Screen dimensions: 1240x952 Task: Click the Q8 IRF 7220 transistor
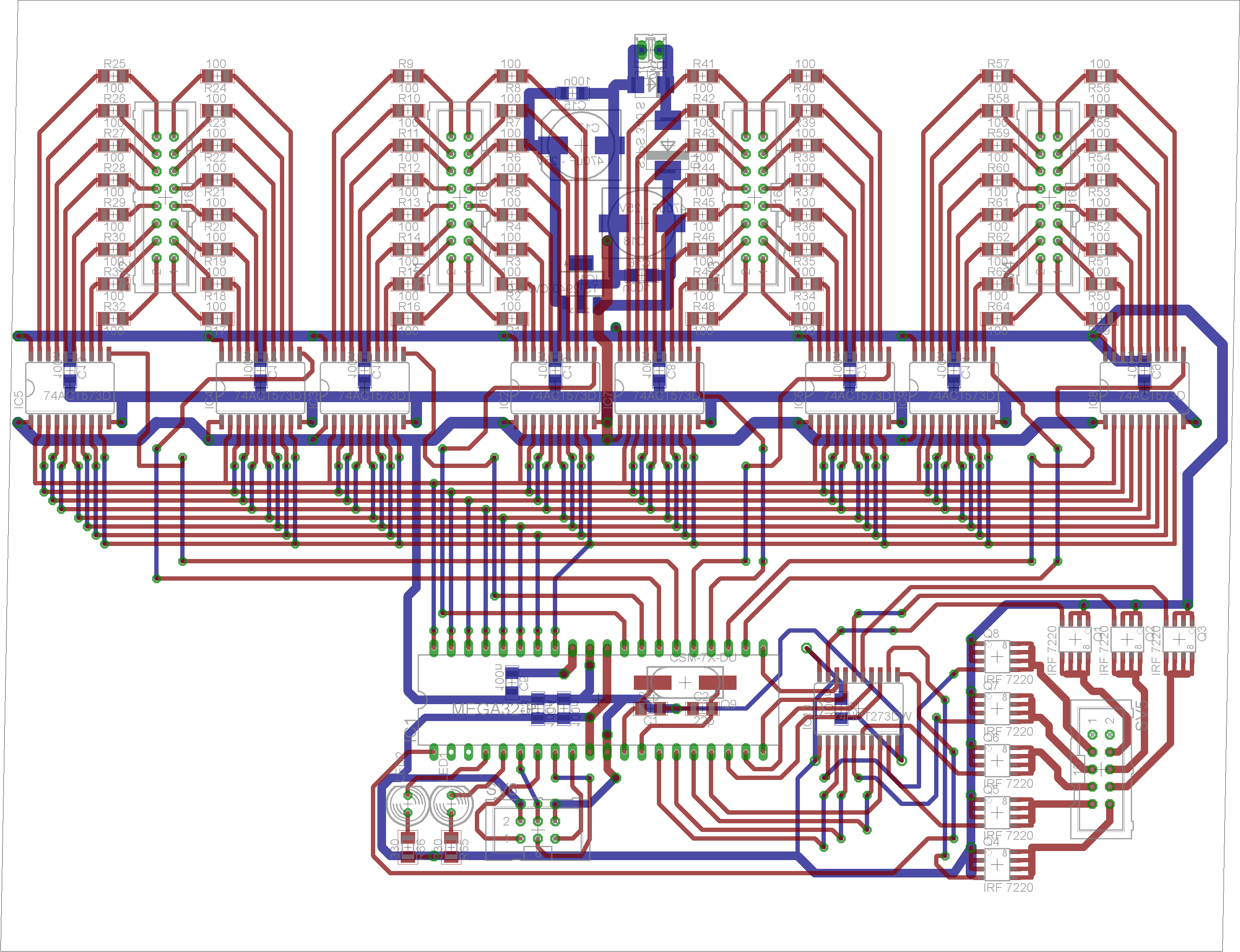[997, 657]
